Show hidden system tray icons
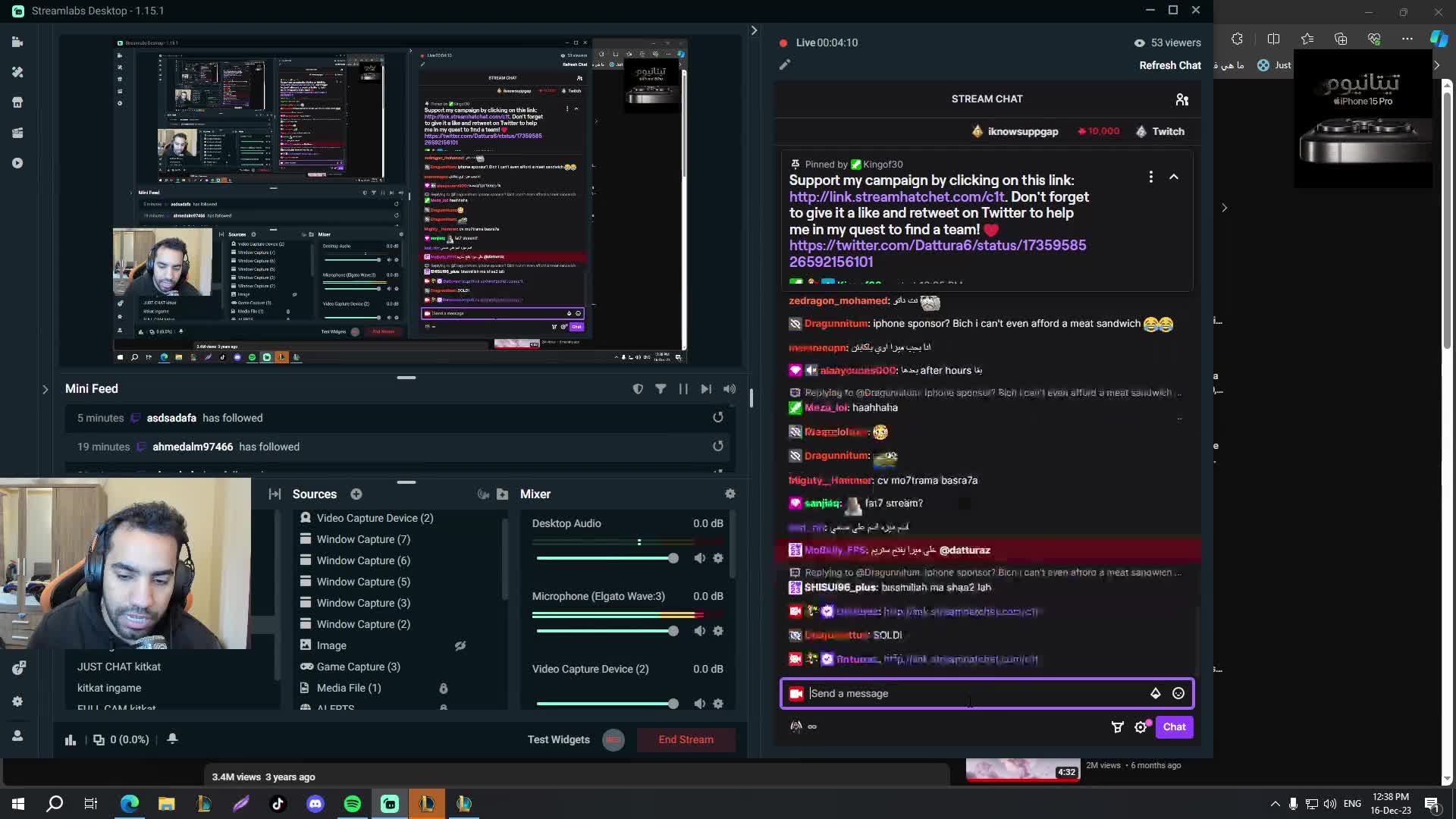 (x=1275, y=804)
